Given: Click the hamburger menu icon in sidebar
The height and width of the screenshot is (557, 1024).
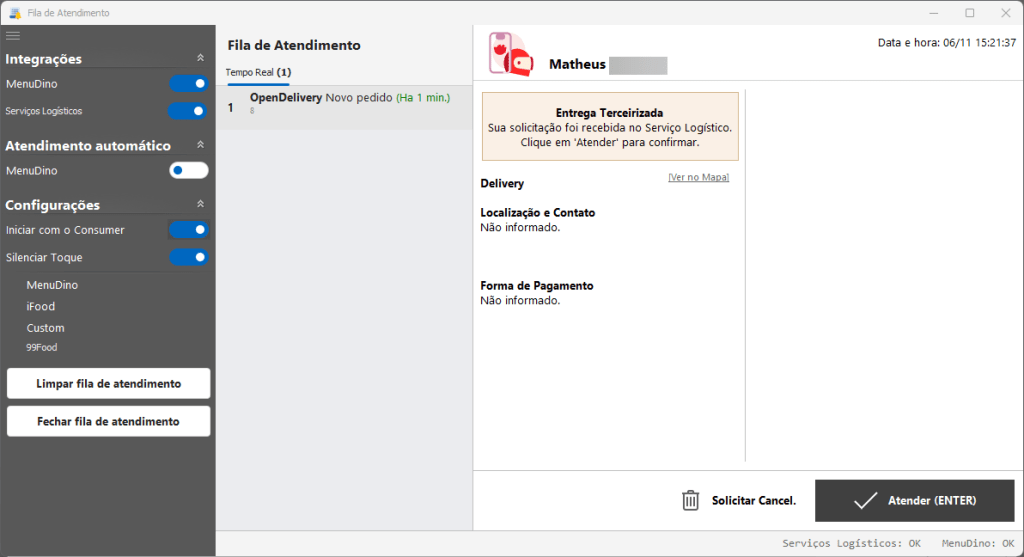Looking at the screenshot, I should [13, 35].
